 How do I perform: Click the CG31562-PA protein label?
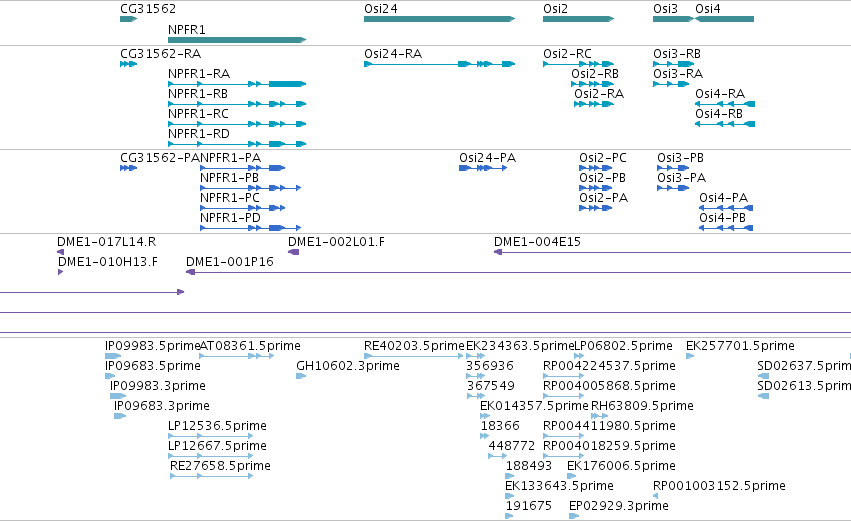(x=160, y=158)
